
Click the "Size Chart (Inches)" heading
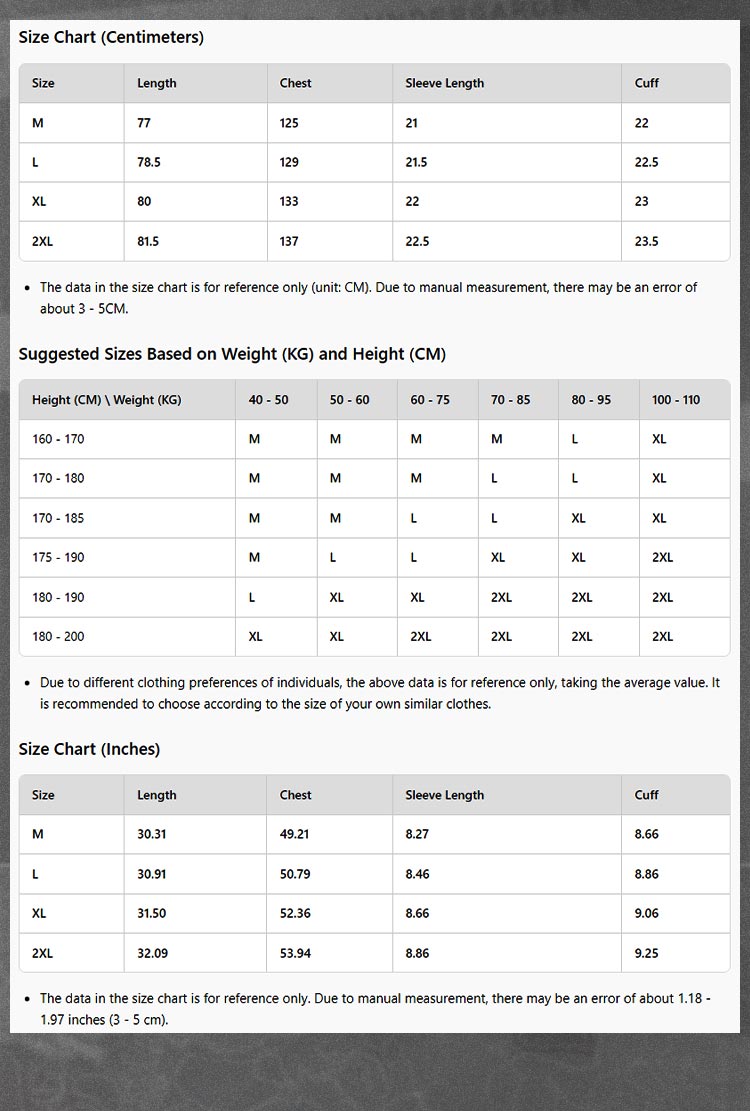coord(89,749)
